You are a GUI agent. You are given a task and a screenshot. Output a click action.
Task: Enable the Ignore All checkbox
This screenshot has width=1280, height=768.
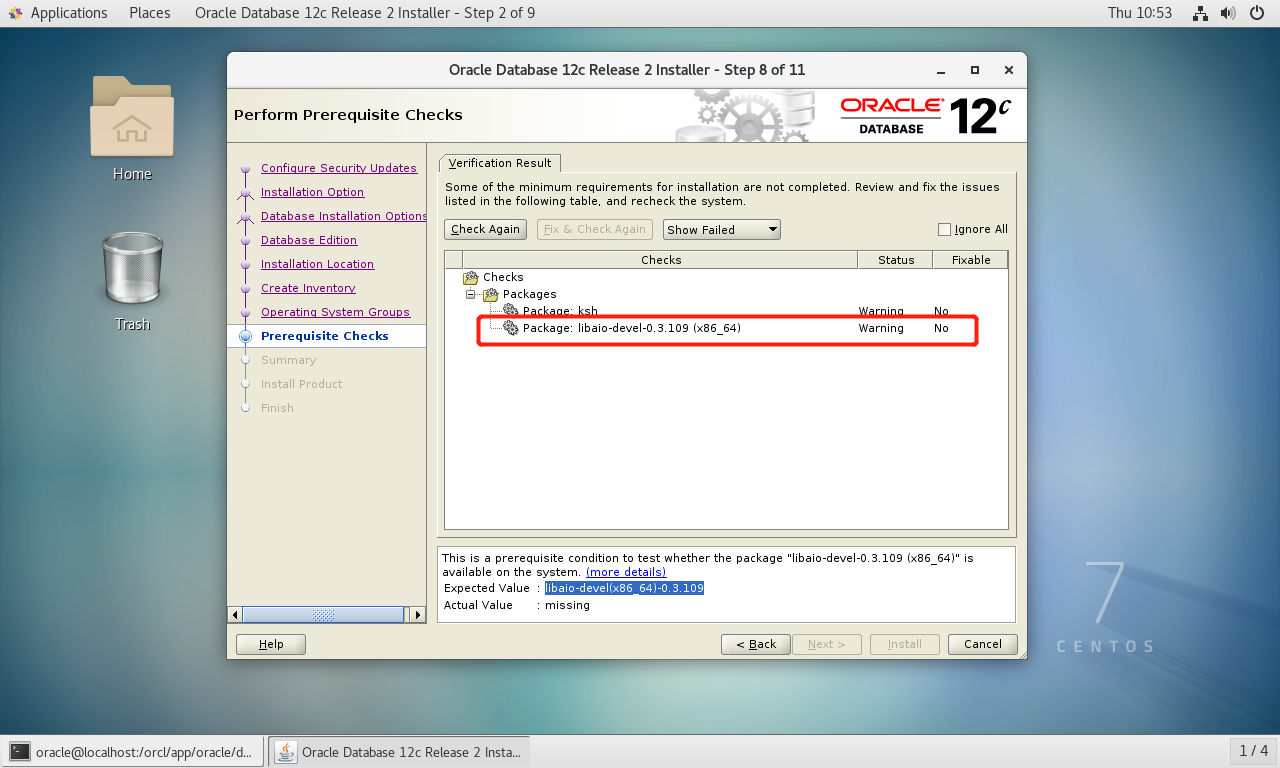pos(944,229)
